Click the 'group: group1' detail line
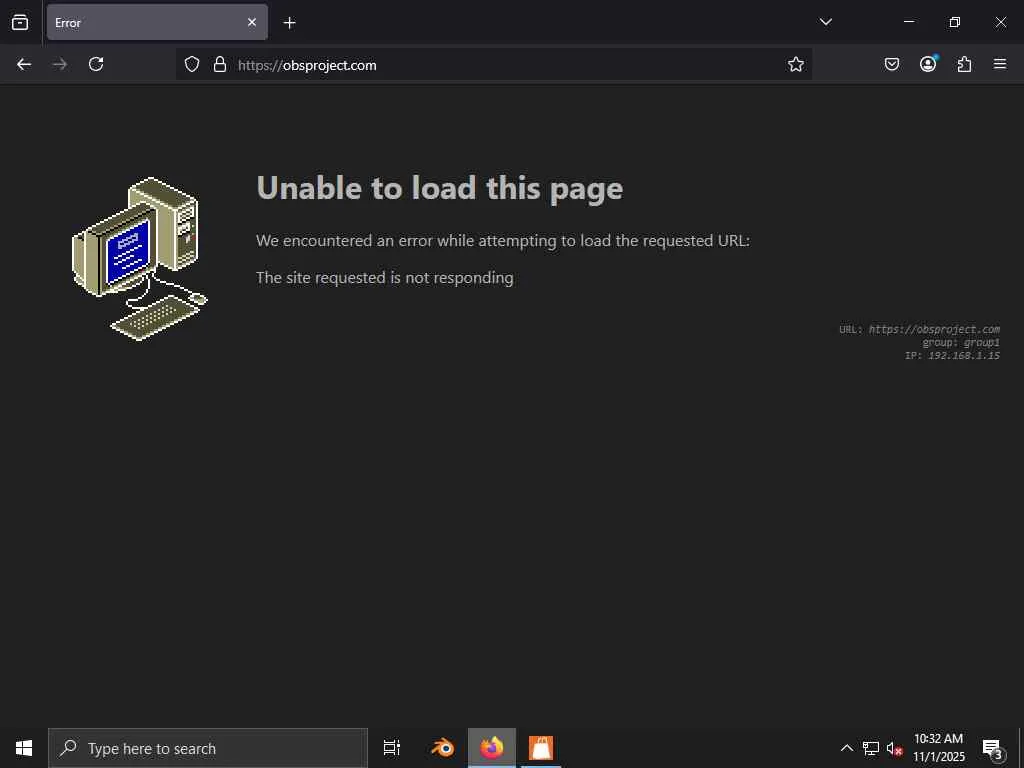The width and height of the screenshot is (1024, 768). point(961,342)
